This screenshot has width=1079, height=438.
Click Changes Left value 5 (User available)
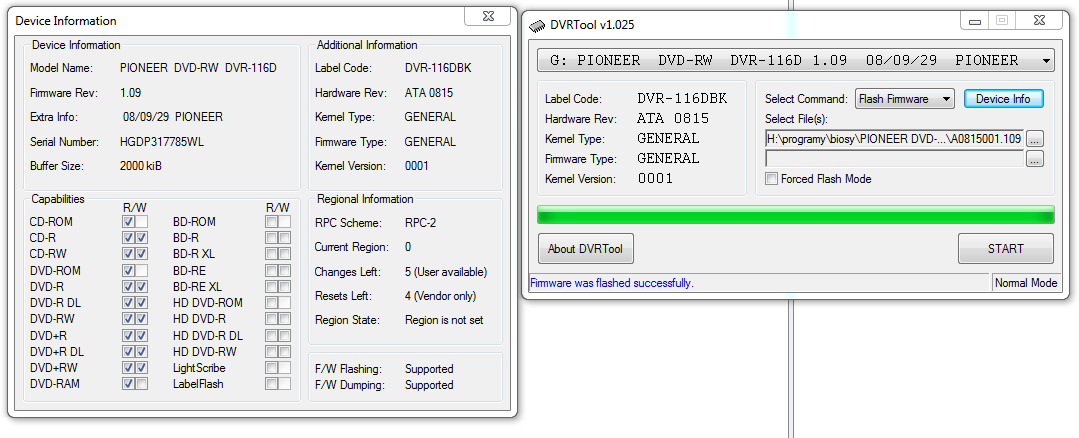coord(446,272)
